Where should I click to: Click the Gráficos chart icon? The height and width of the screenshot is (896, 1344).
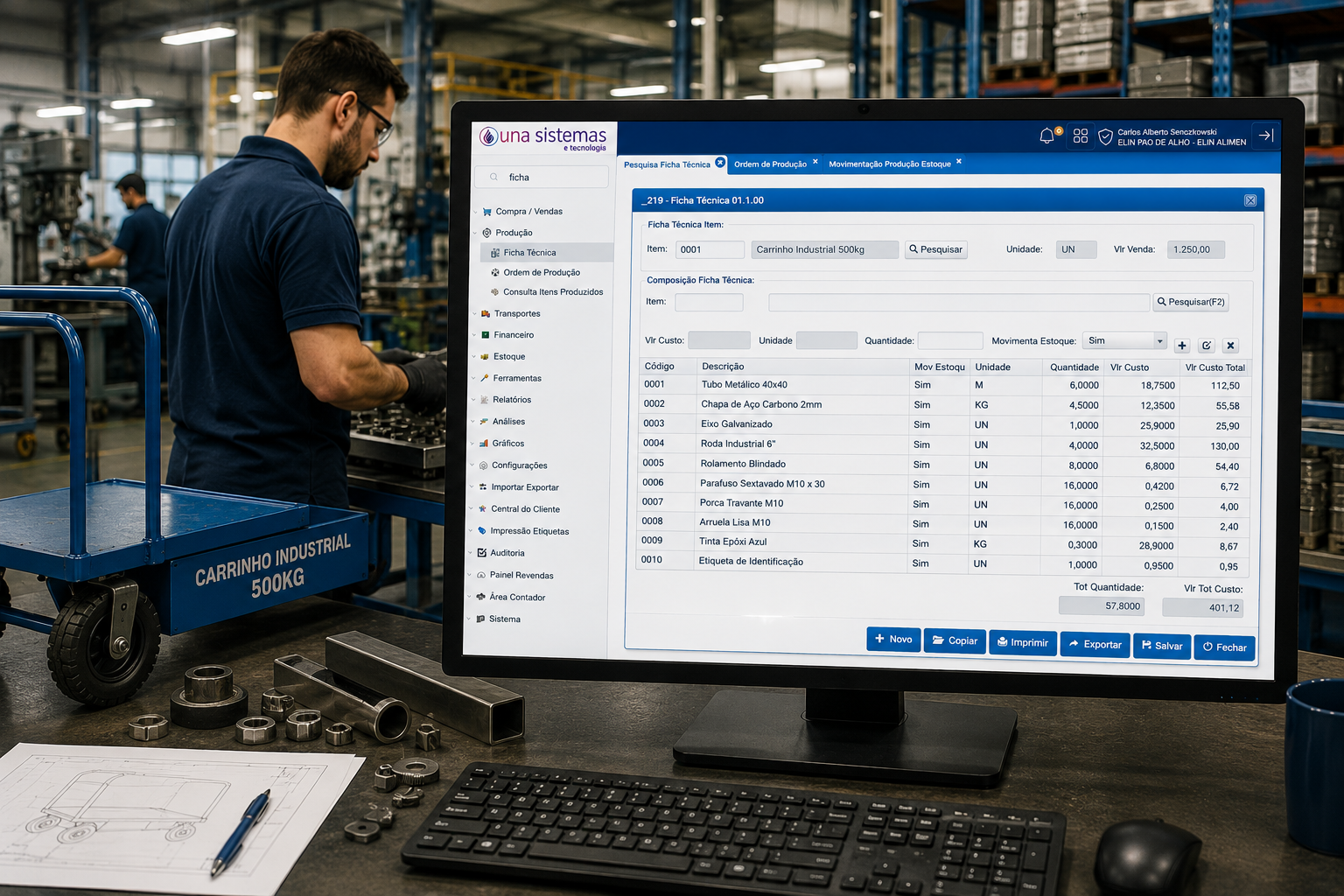click(x=484, y=444)
